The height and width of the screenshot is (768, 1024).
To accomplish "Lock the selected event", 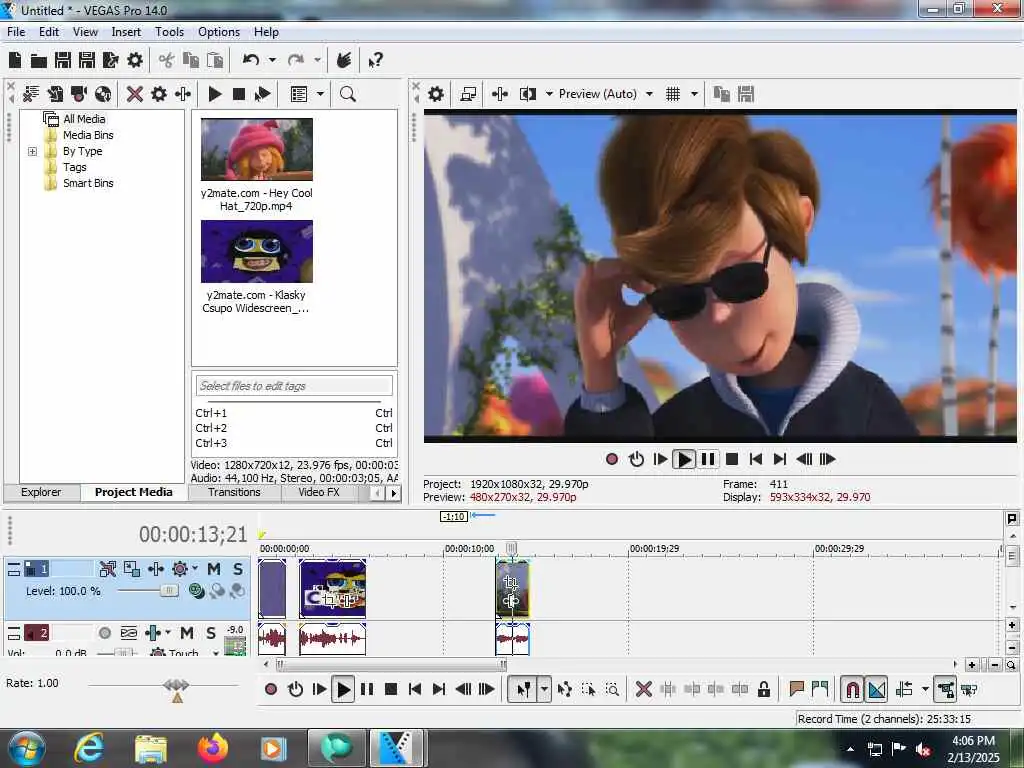I will [763, 689].
